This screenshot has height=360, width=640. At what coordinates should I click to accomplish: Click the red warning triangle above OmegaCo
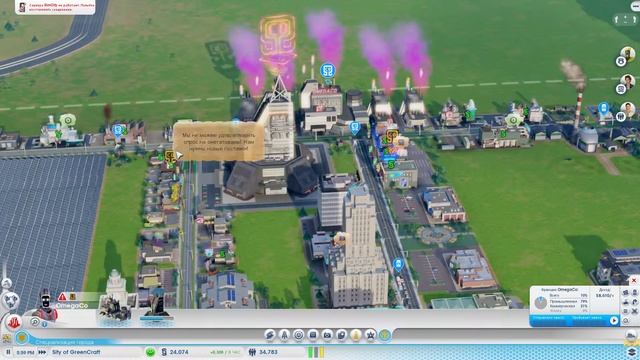coord(62,297)
